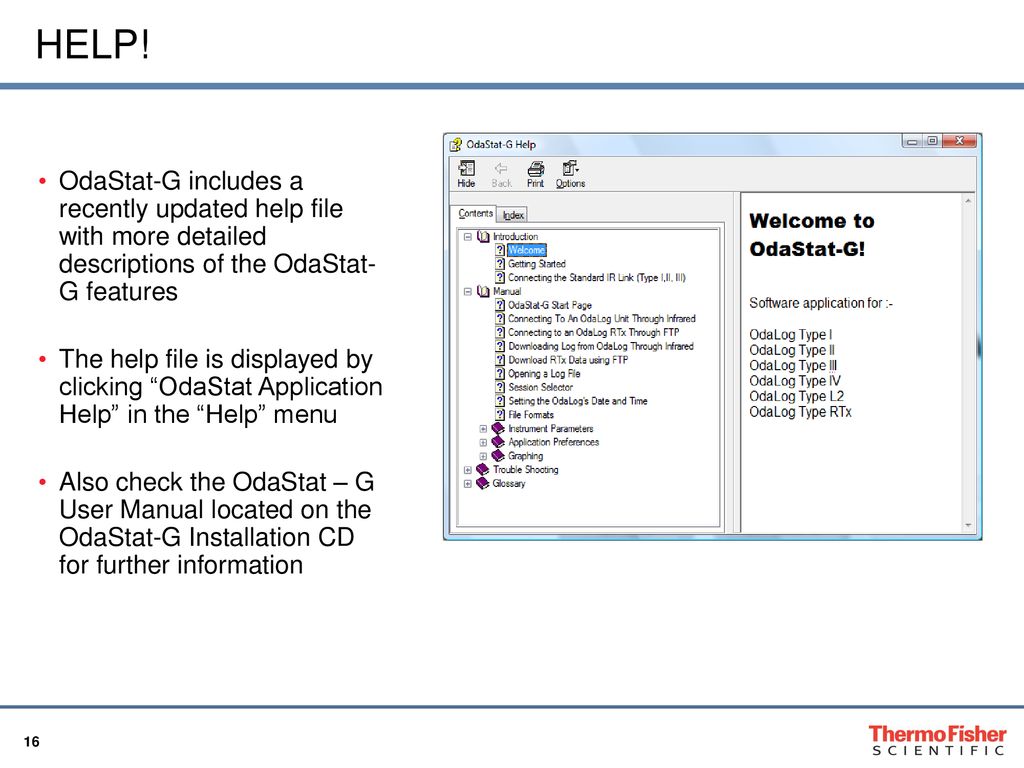Viewport: 1024px width, 768px height.
Task: Open the Session Selector topic
Action: tap(541, 387)
